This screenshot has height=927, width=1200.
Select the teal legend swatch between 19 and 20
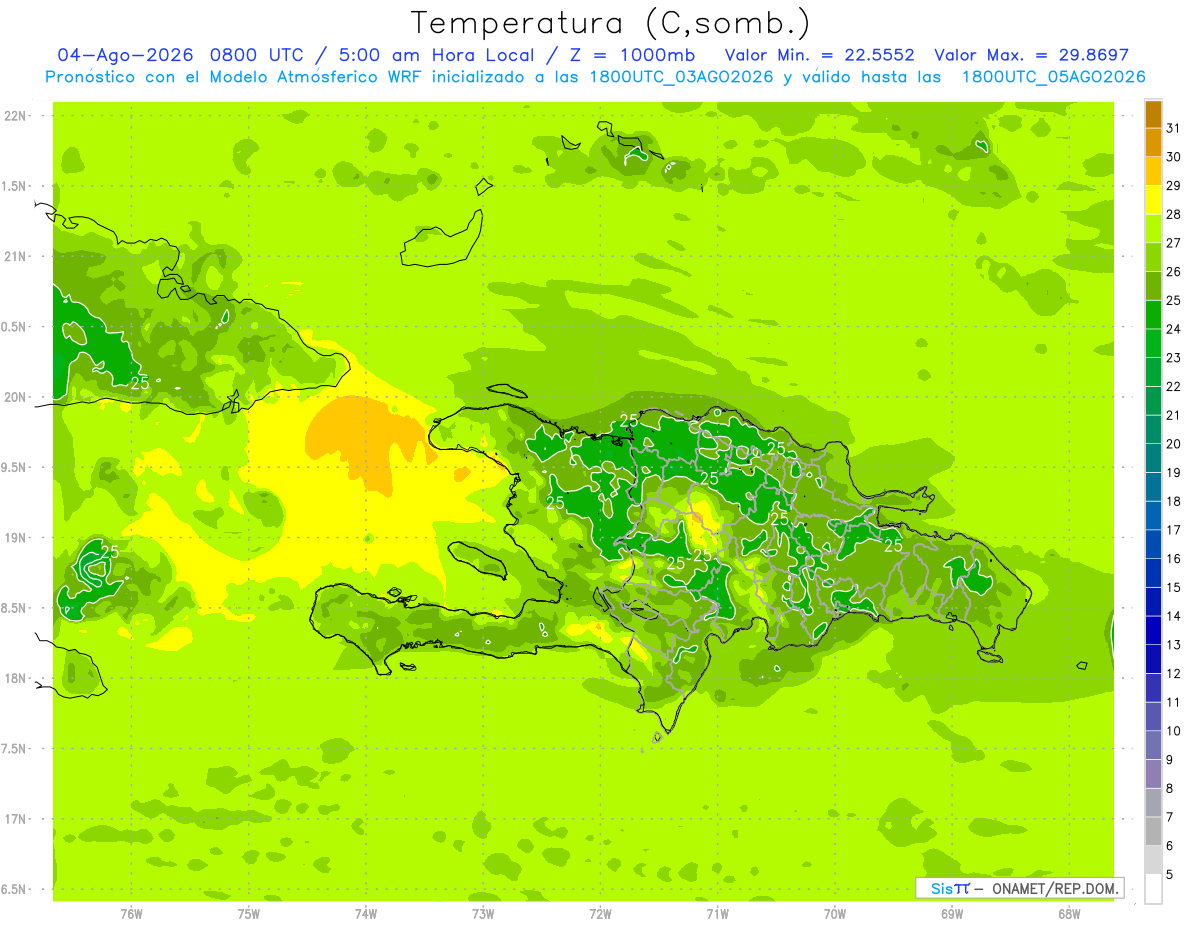(x=1153, y=459)
